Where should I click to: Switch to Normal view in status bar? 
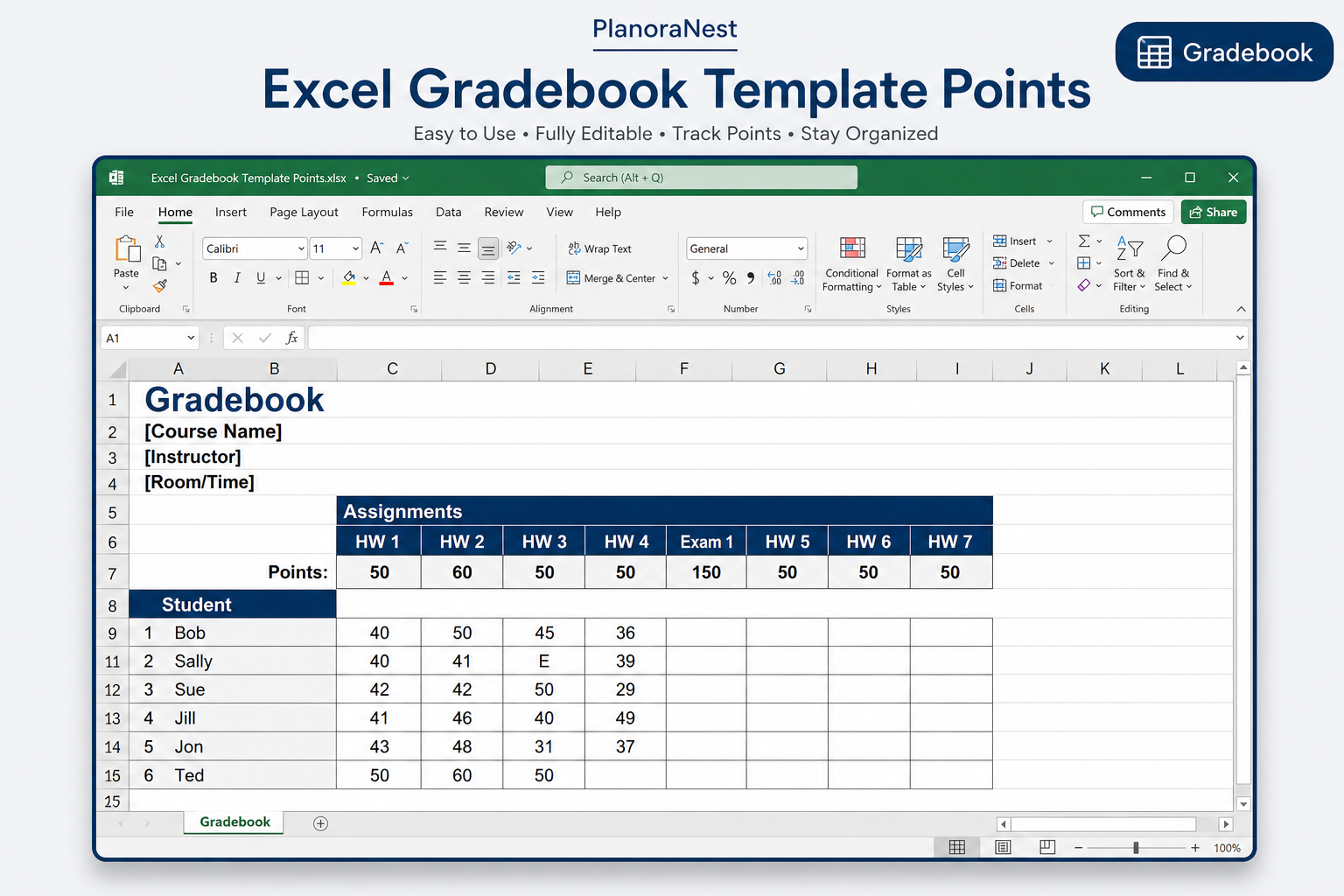pos(957,847)
